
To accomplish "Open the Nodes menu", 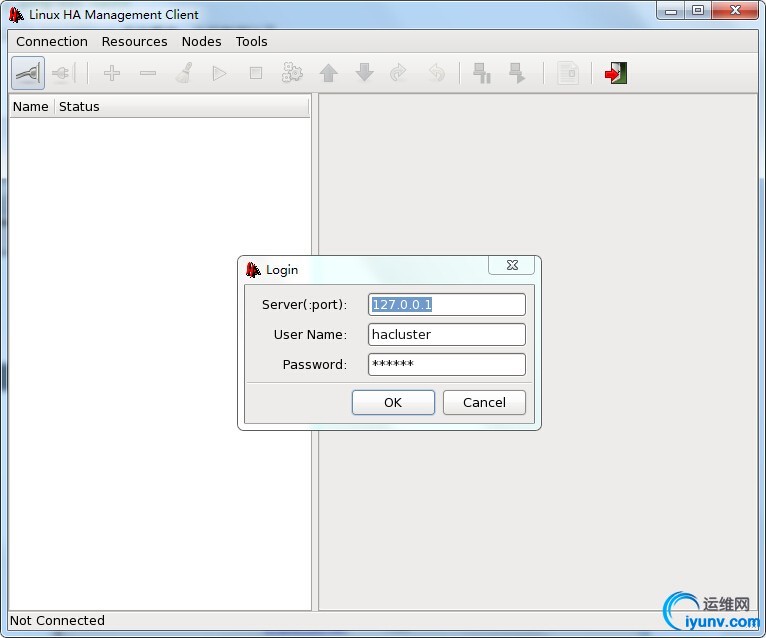I will coord(201,42).
